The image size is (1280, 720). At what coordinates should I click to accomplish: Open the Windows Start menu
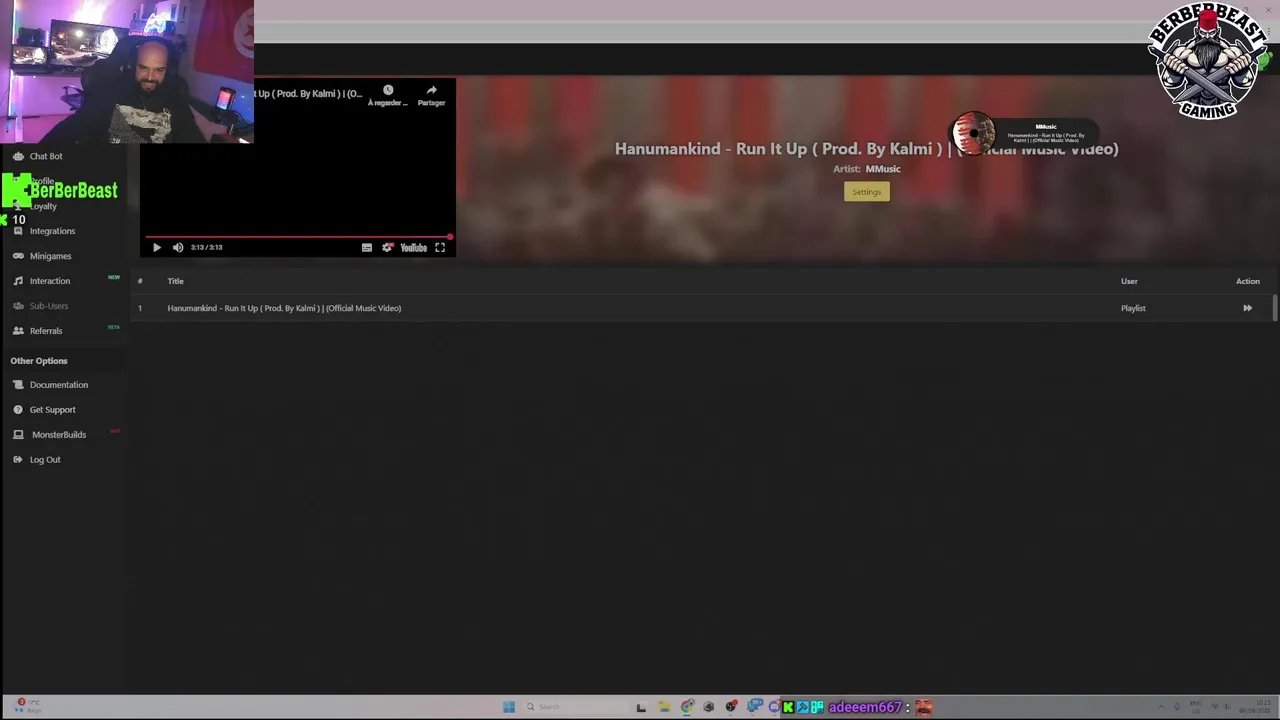coord(509,707)
